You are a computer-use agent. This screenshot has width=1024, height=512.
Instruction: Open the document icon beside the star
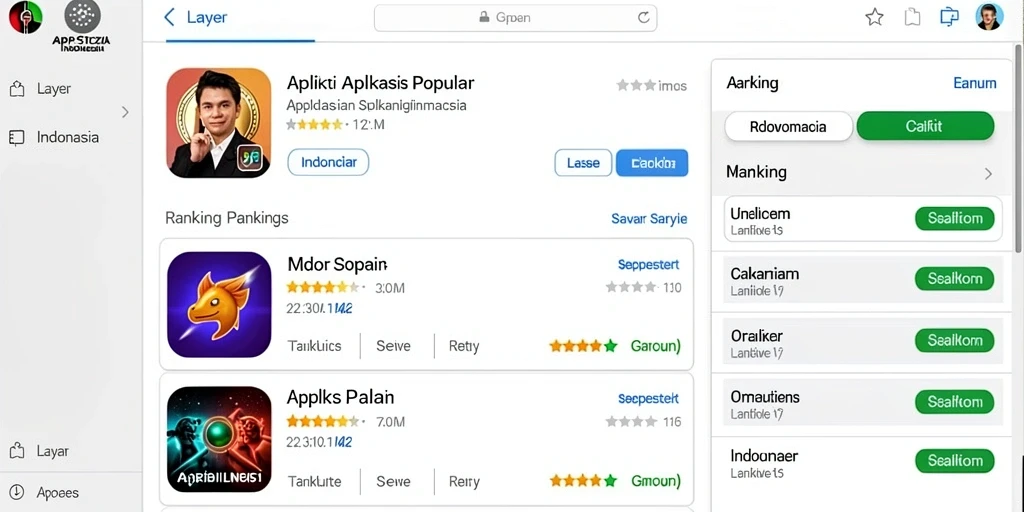pos(912,18)
